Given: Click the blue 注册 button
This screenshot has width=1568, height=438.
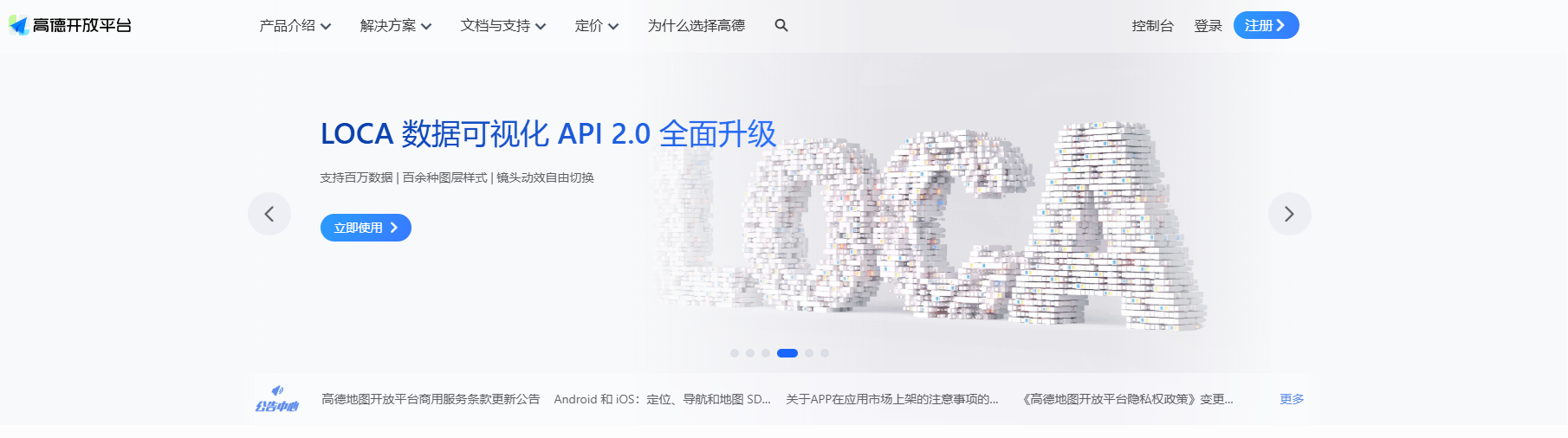Looking at the screenshot, I should [x=1266, y=25].
